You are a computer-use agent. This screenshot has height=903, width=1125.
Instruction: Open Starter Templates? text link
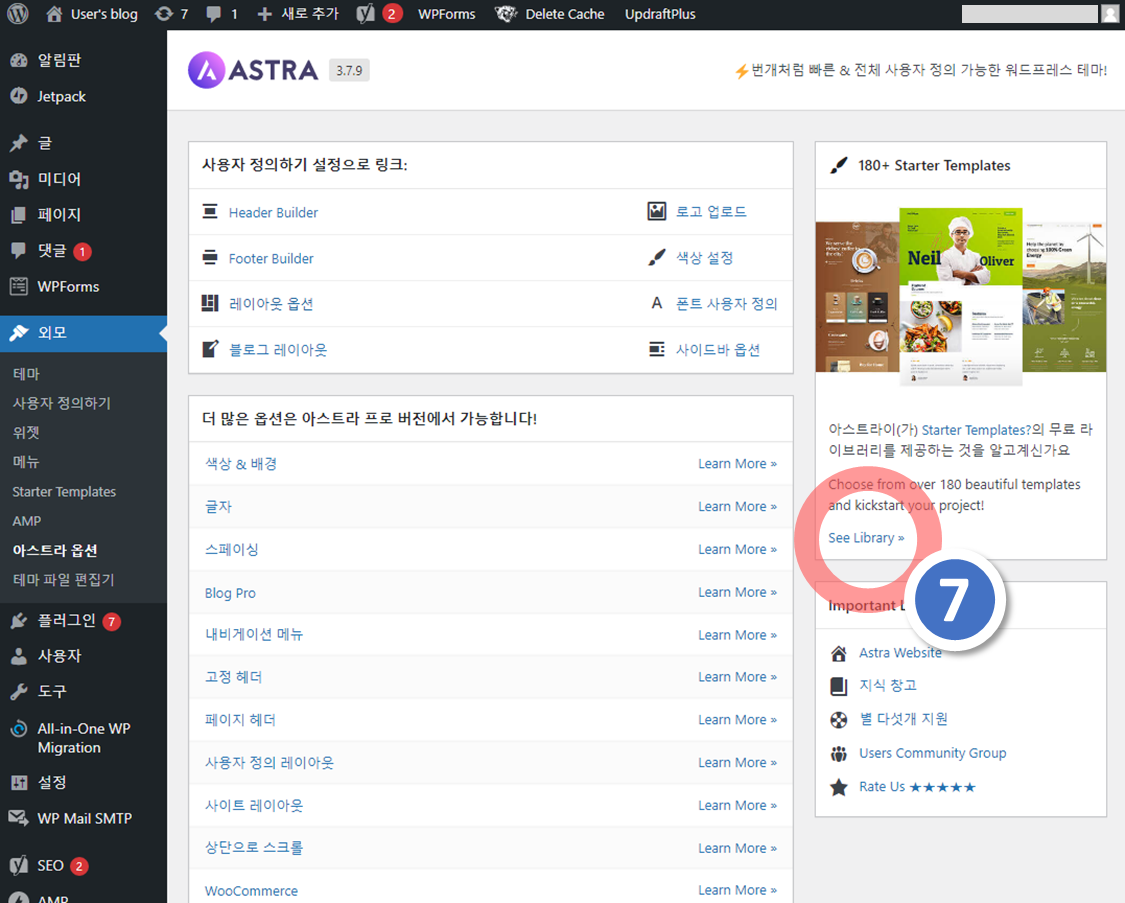coord(976,430)
